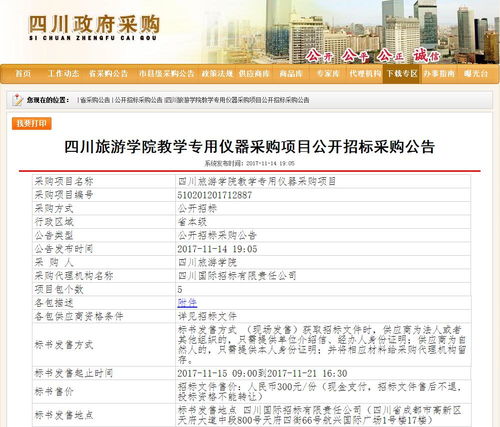Viewport: 500px width, 427px height.
Task: Open 曝光台 navigation tab
Action: click(x=476, y=74)
